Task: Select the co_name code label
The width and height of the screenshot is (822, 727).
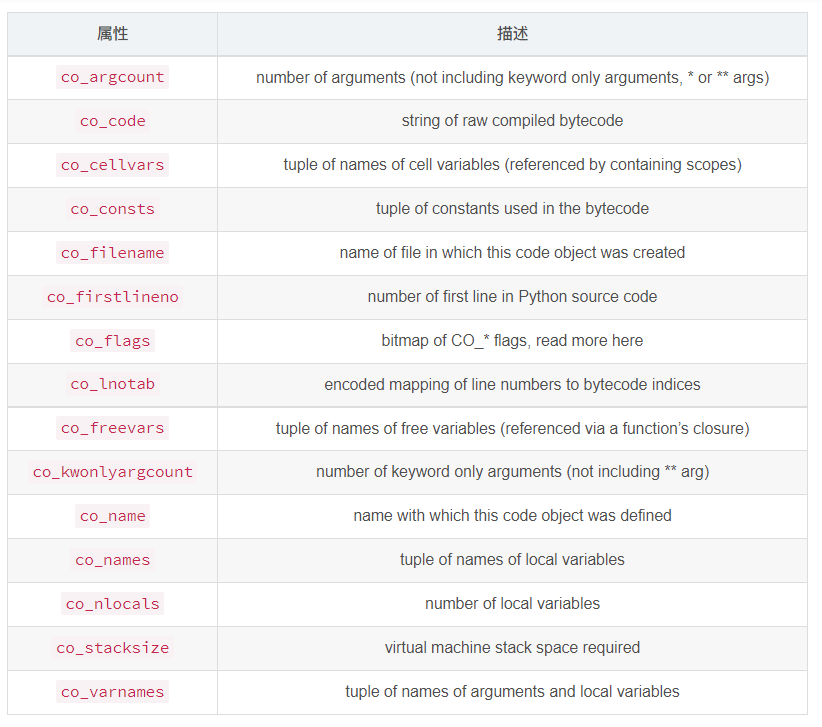Action: point(112,516)
